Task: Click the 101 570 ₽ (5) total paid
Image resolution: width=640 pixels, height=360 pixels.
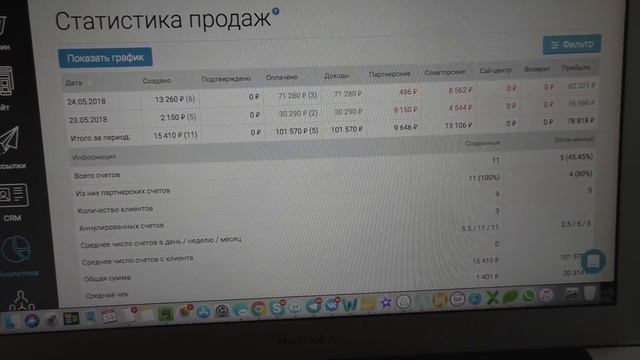Action: [x=297, y=131]
